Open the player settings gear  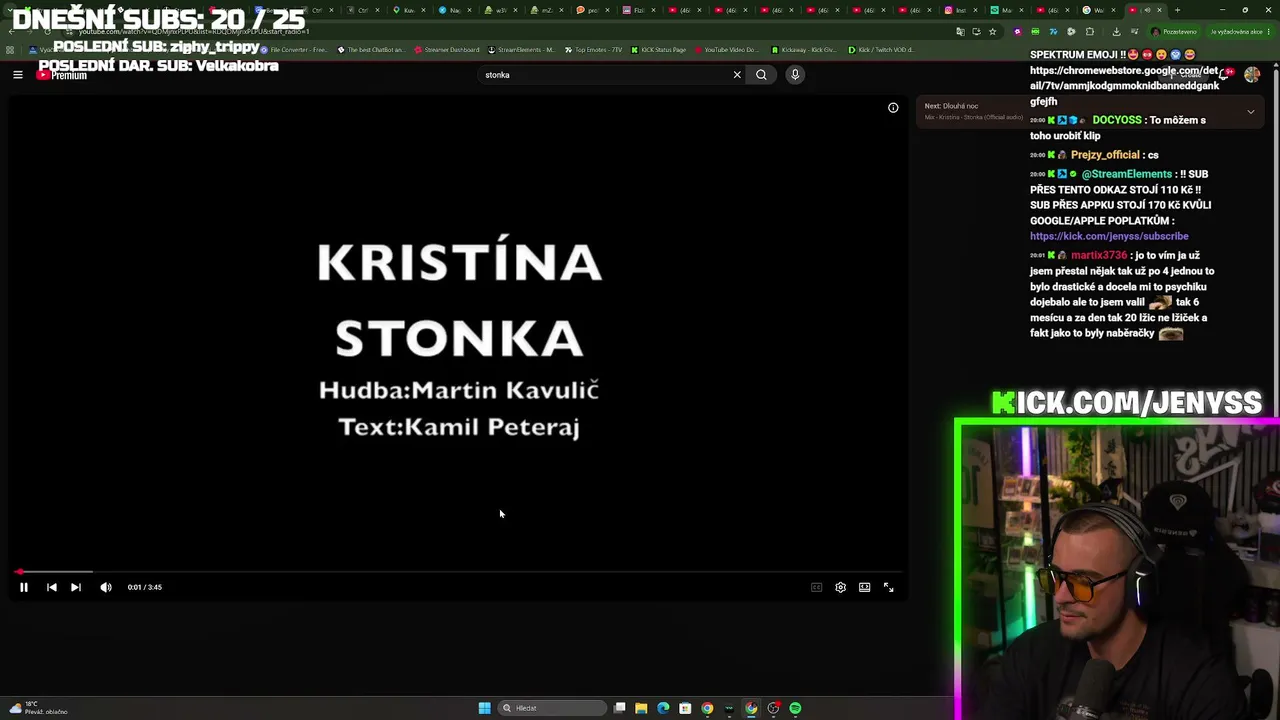(840, 587)
